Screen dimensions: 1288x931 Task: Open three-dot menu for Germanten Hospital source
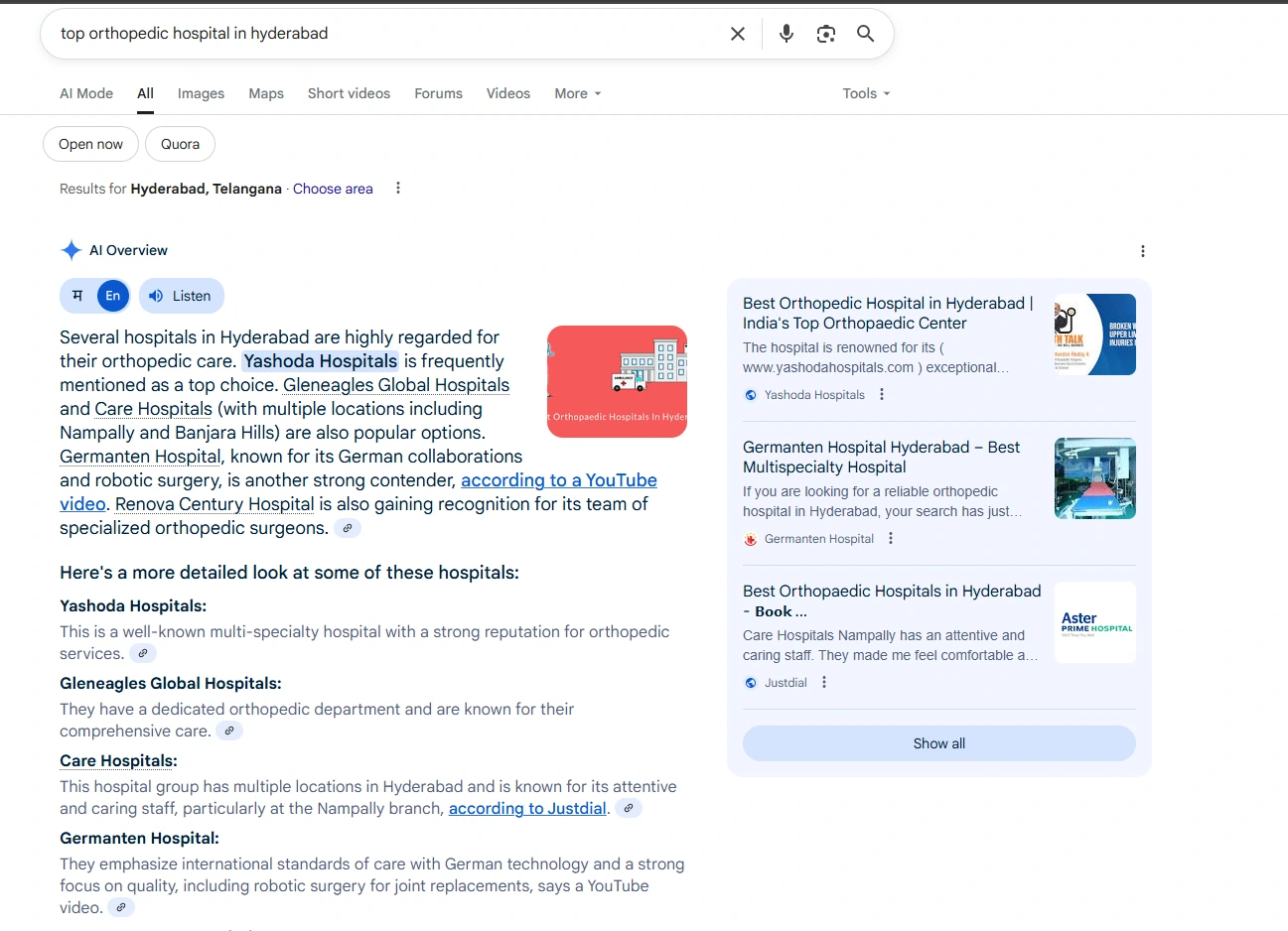(x=891, y=539)
